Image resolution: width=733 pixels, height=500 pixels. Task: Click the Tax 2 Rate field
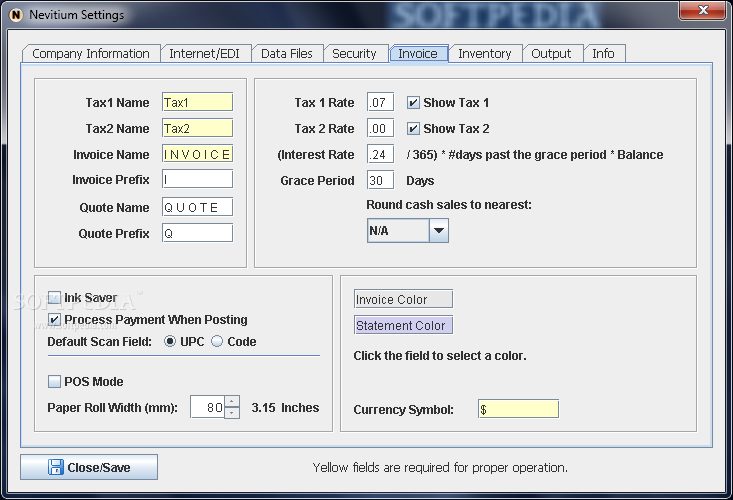click(x=380, y=128)
